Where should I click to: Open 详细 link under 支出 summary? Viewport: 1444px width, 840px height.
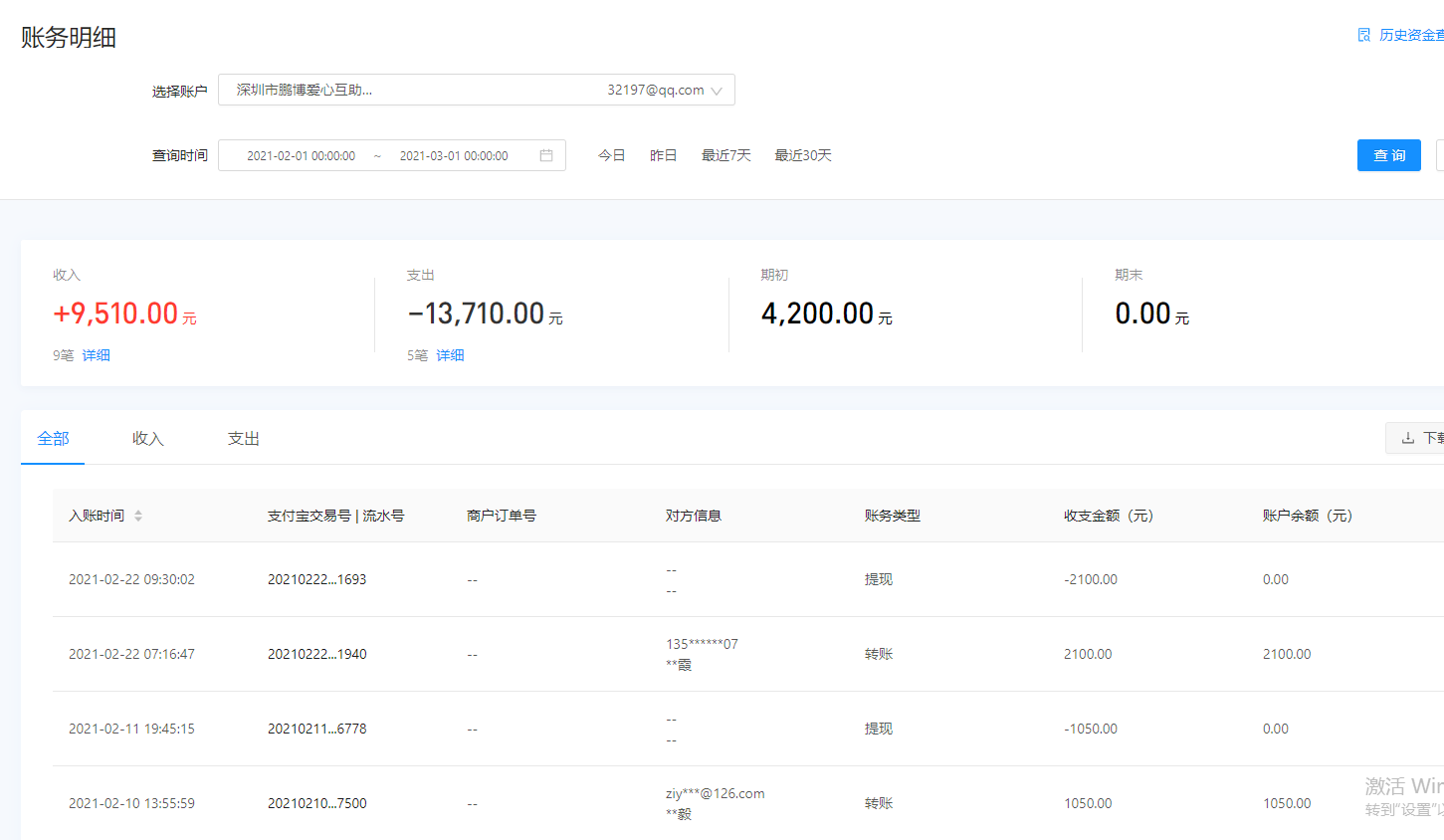[450, 355]
